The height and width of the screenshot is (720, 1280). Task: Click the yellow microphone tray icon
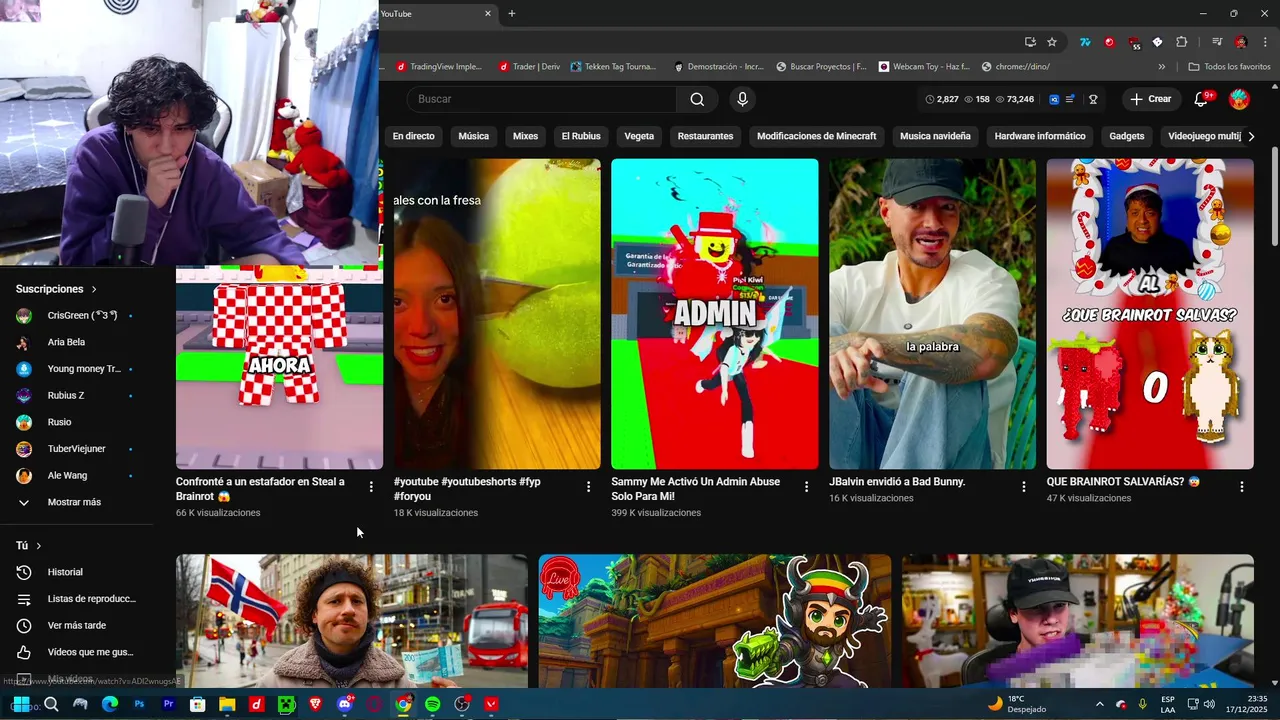pos(1142,704)
